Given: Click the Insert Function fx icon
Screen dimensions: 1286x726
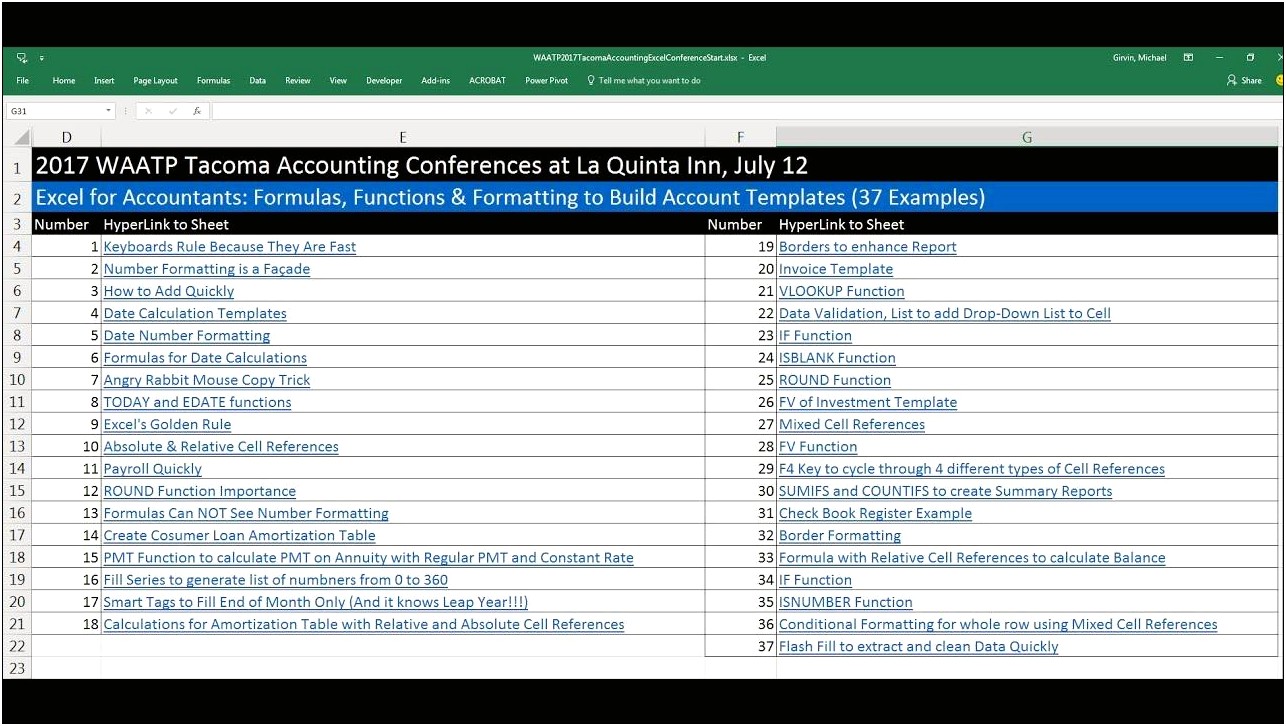Looking at the screenshot, I should 197,111.
